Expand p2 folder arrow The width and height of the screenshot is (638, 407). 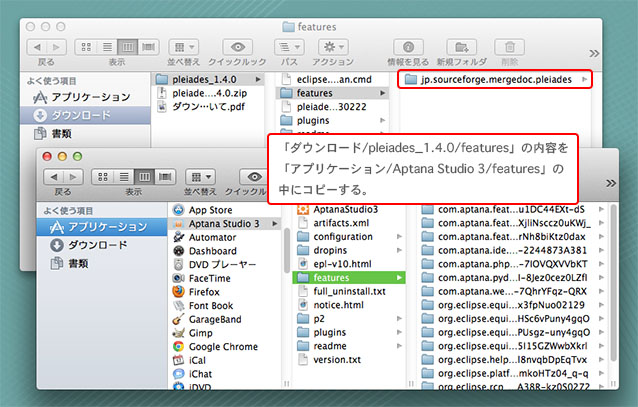[399, 319]
